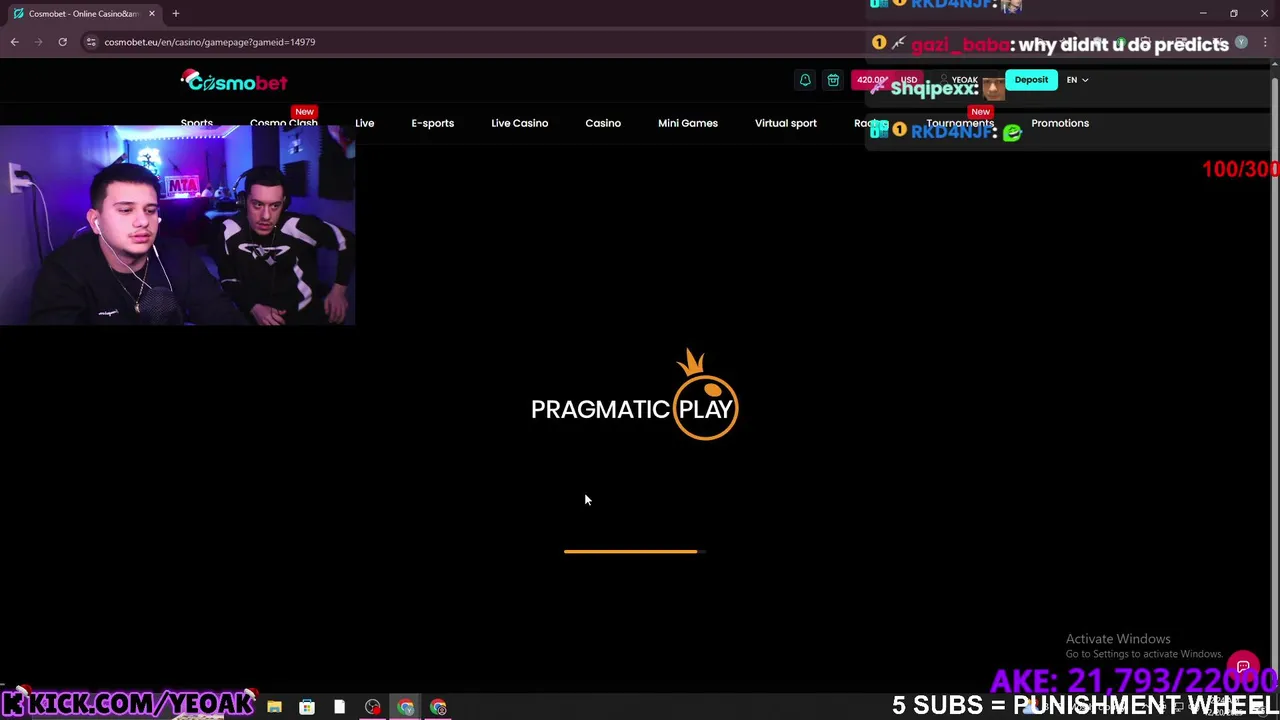Open Microsoft Store from the taskbar
The width and height of the screenshot is (1280, 720).
pos(307,707)
